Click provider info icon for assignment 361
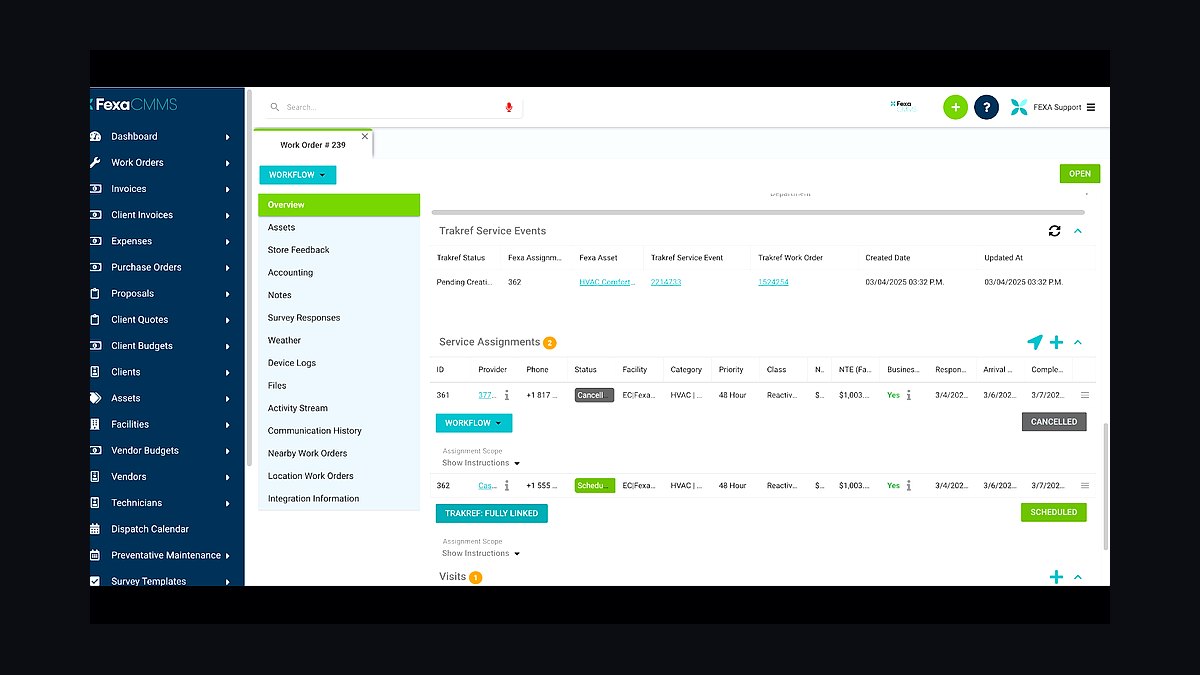 pyautogui.click(x=506, y=395)
